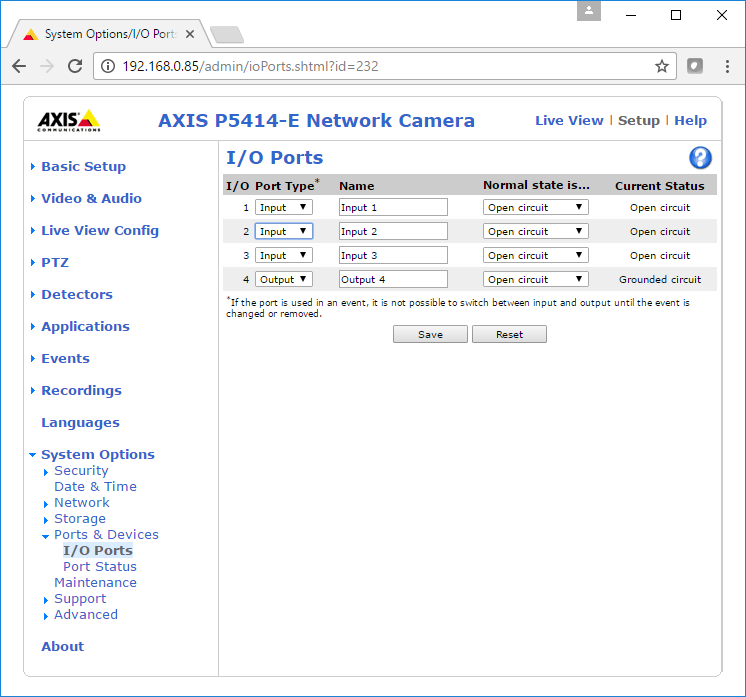This screenshot has width=746, height=697.
Task: Expand the PTZ menu
Action: (55, 263)
